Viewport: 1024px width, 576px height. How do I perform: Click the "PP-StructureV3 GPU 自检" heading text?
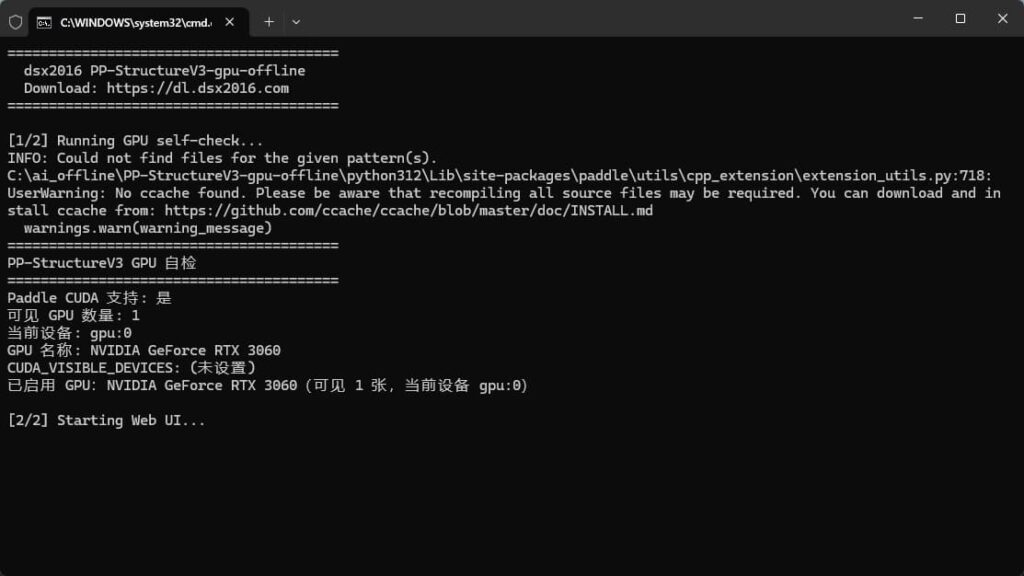click(102, 263)
